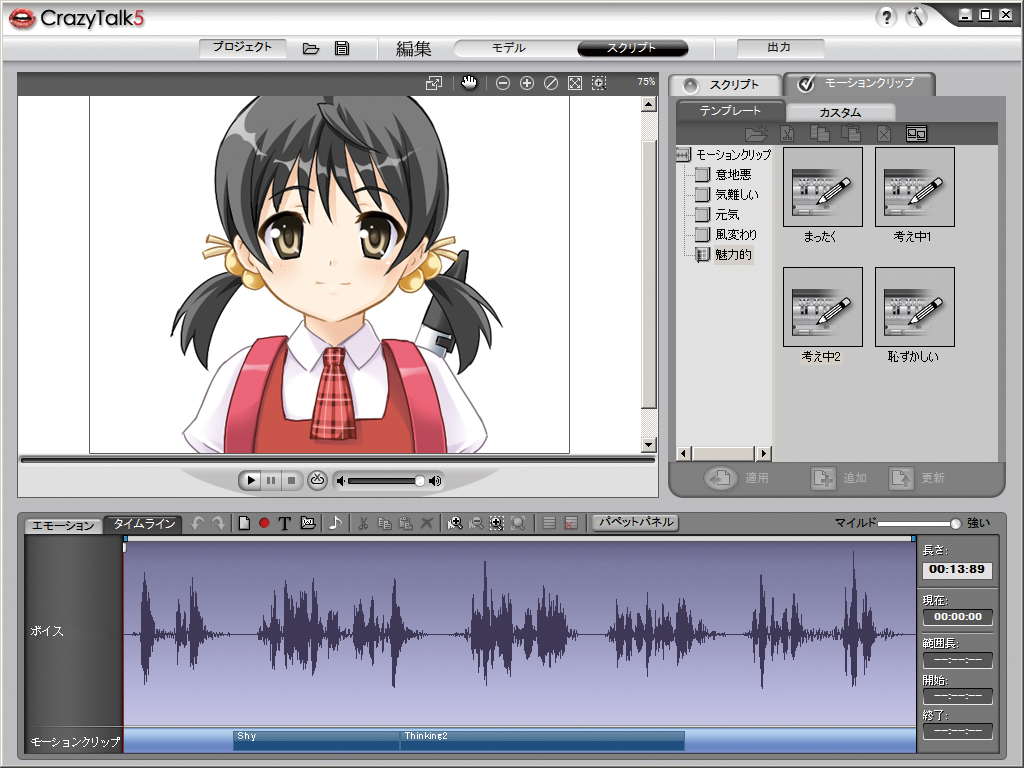Select the 恥ずかしい motion clip thumbnail
1024x768 pixels.
click(x=914, y=307)
